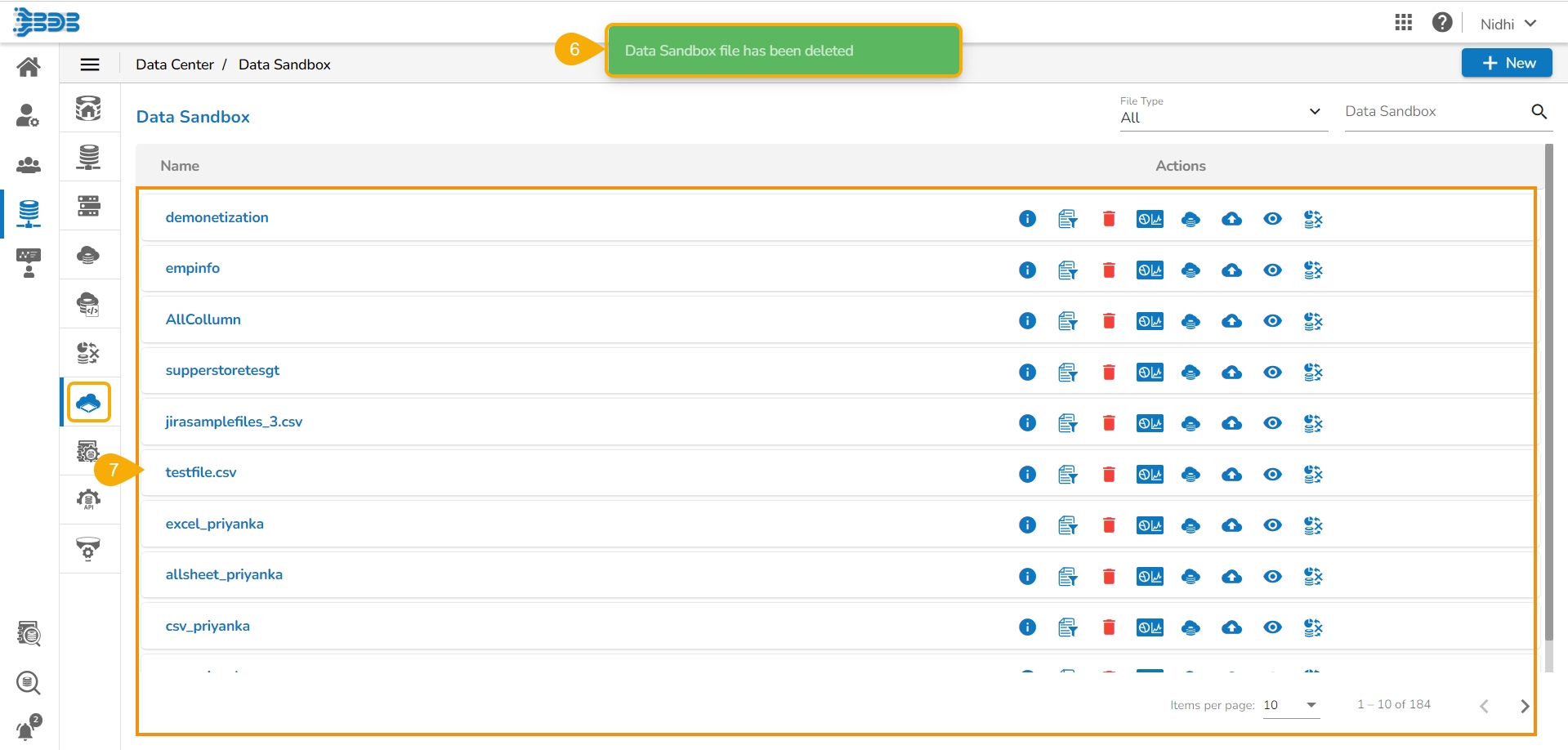This screenshot has width=1568, height=750.
Task: Show info for empinfo file
Action: coord(1027,270)
